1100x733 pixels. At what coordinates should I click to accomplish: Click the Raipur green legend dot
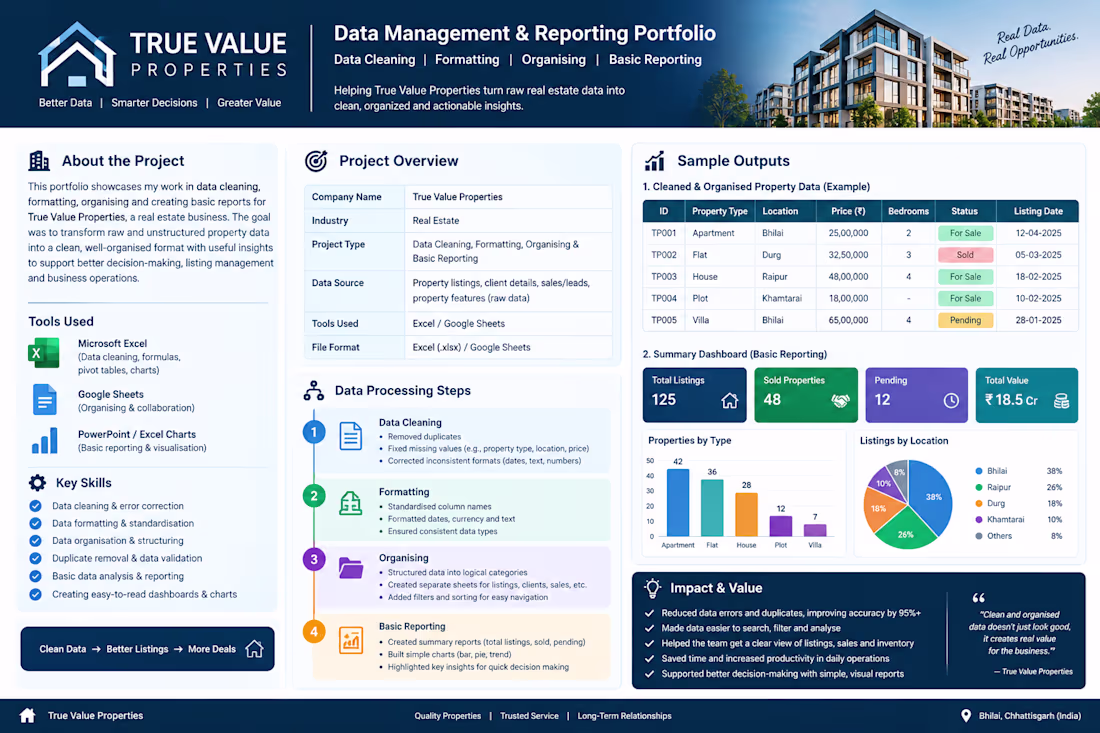979,487
